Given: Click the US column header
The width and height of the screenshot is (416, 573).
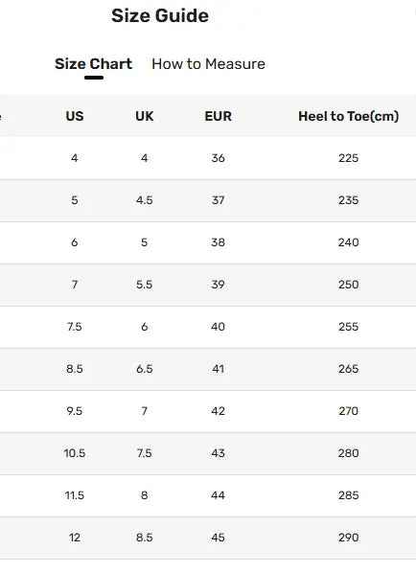Looking at the screenshot, I should (75, 116).
